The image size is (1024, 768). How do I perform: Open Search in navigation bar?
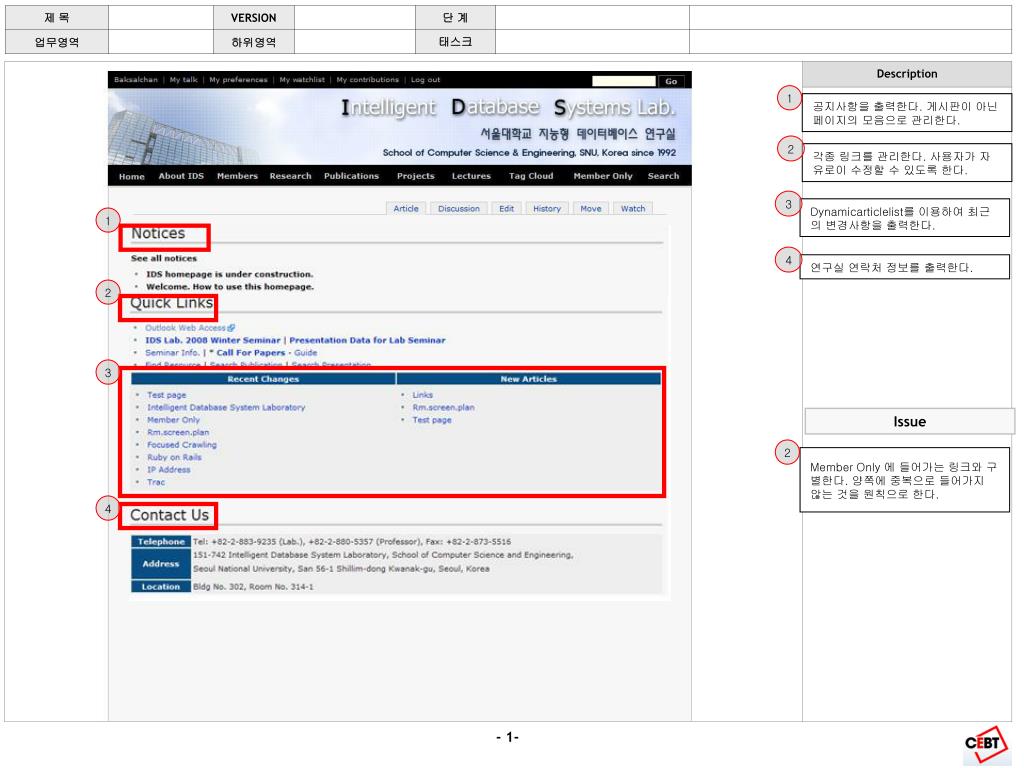(x=664, y=176)
